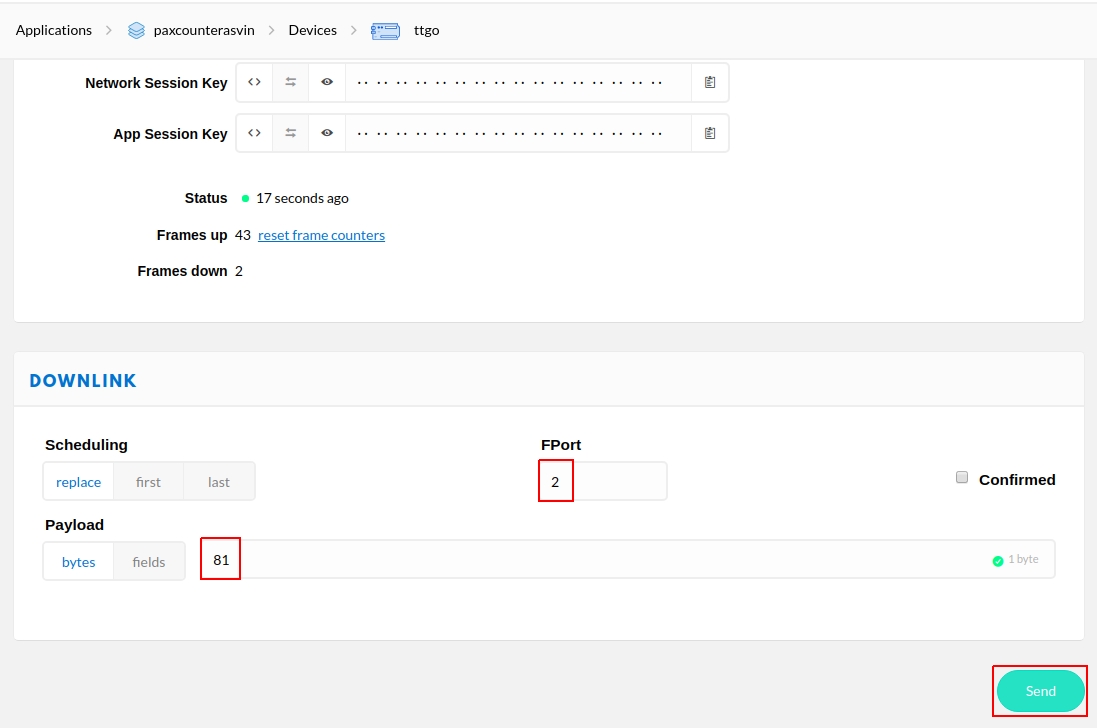Click the 'reset frame counters' link
Screen dimensions: 1097x728
[x=321, y=235]
